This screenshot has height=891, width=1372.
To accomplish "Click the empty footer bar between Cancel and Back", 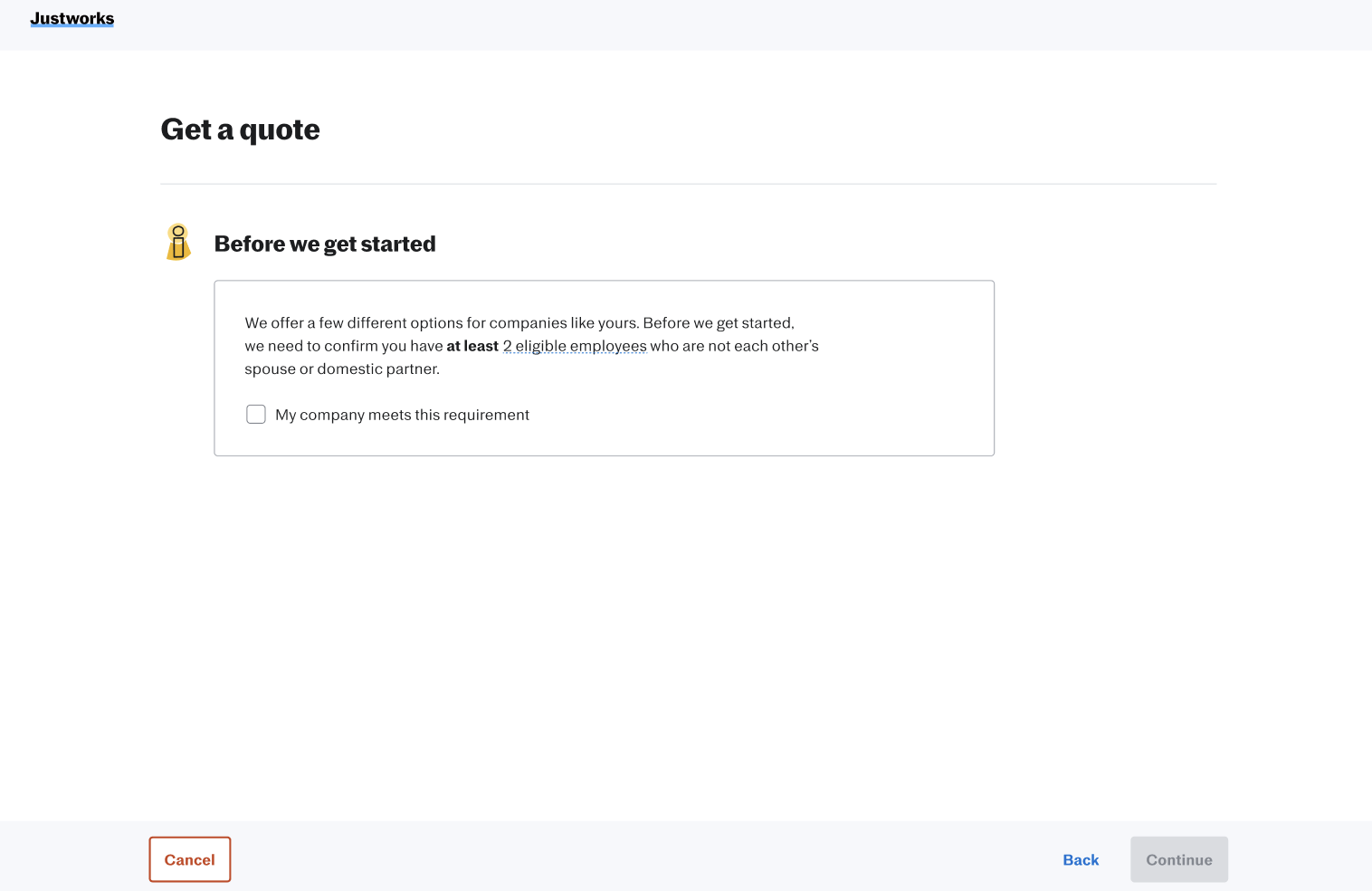I will (634, 858).
